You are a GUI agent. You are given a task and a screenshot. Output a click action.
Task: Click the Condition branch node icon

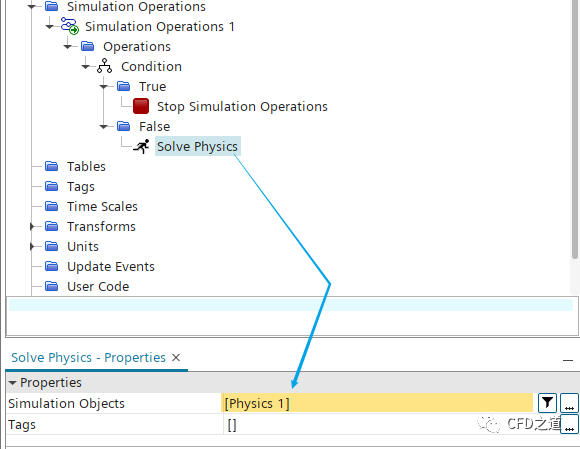point(104,66)
